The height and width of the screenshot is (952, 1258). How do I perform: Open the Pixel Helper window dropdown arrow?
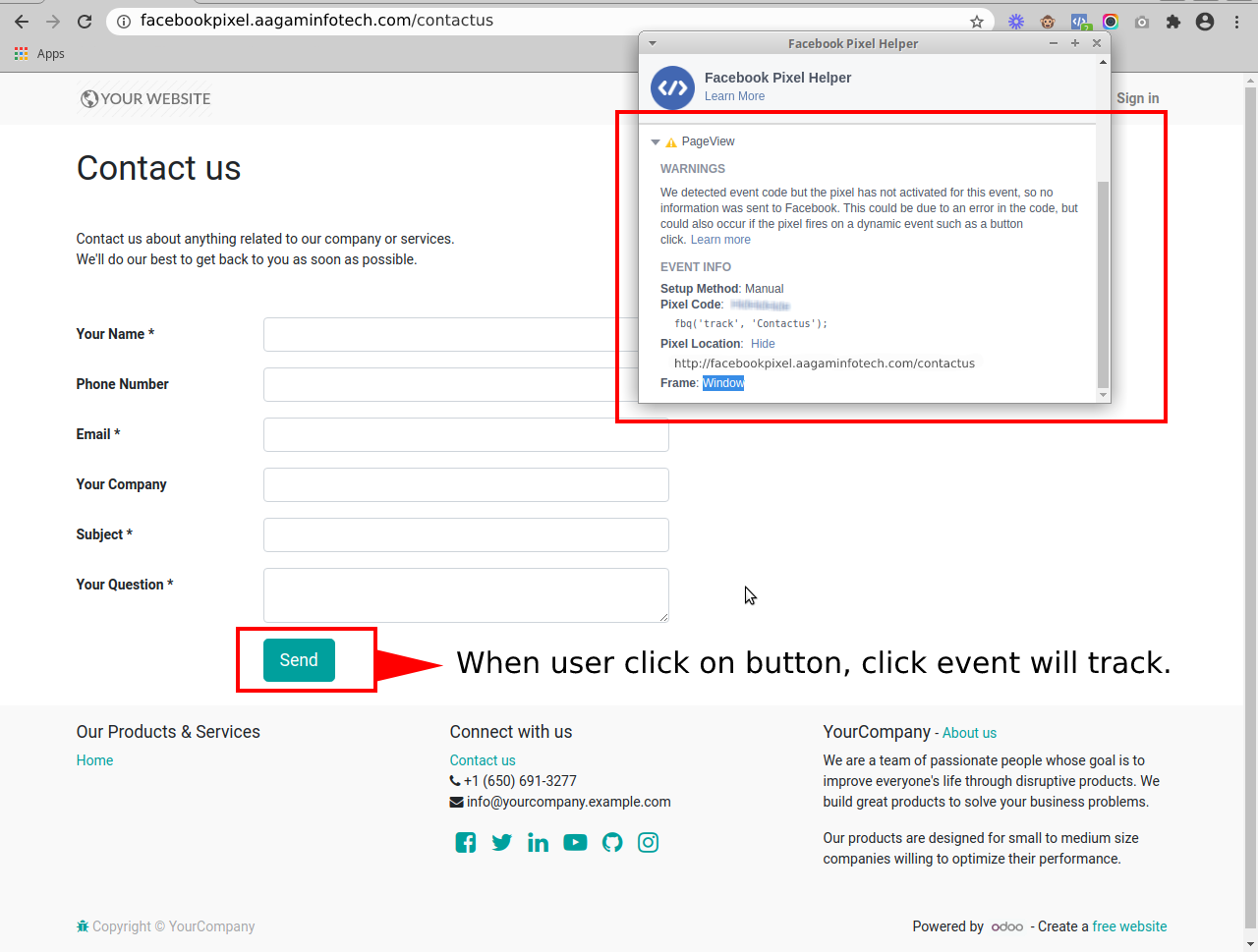coord(653,43)
